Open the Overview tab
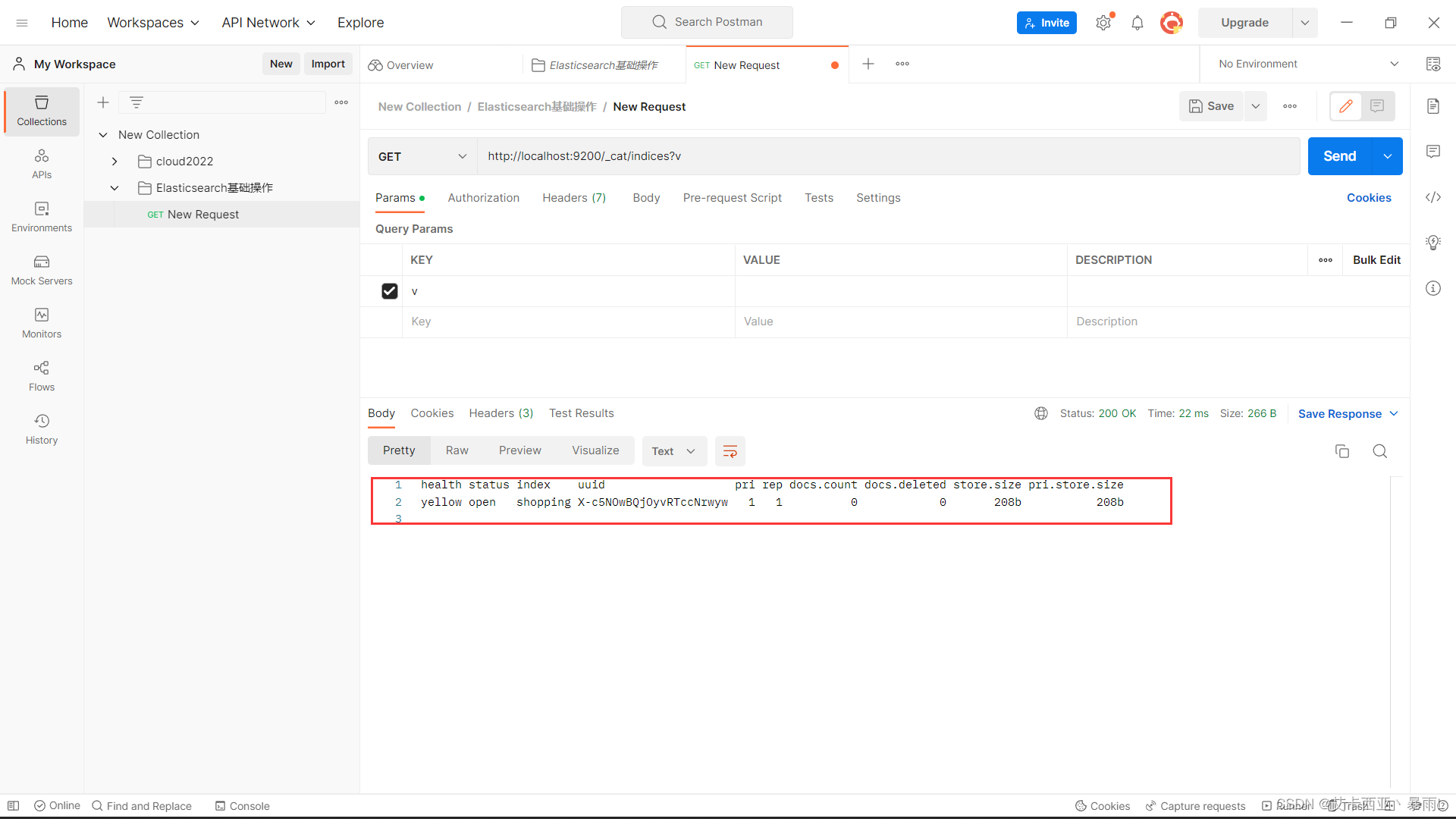1456x819 pixels. tap(402, 65)
